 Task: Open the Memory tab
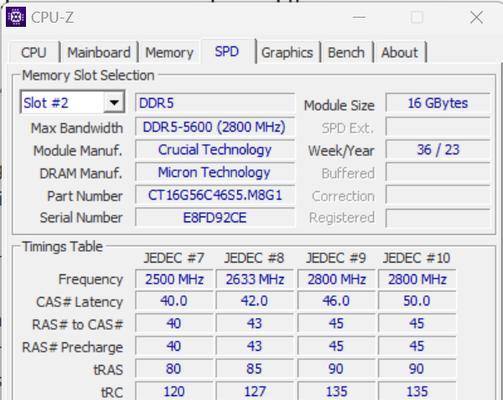pyautogui.click(x=169, y=52)
